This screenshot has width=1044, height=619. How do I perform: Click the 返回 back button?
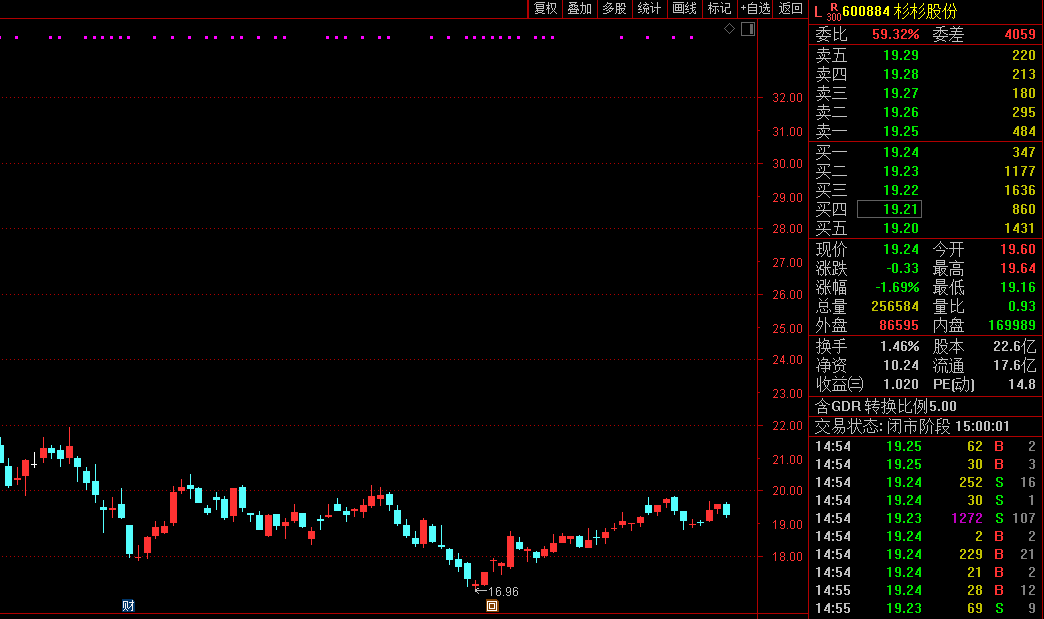click(x=791, y=9)
